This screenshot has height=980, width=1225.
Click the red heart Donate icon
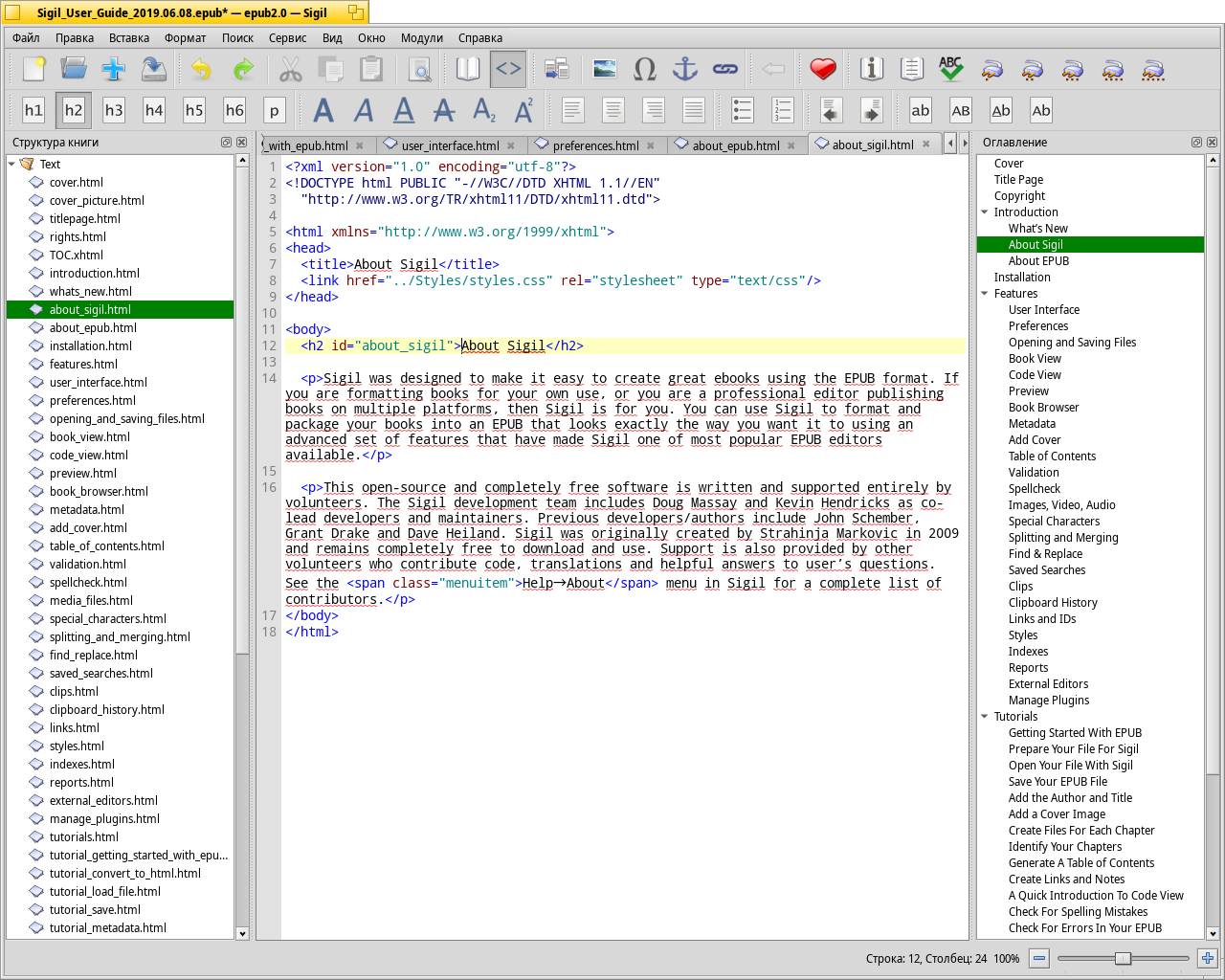point(822,69)
